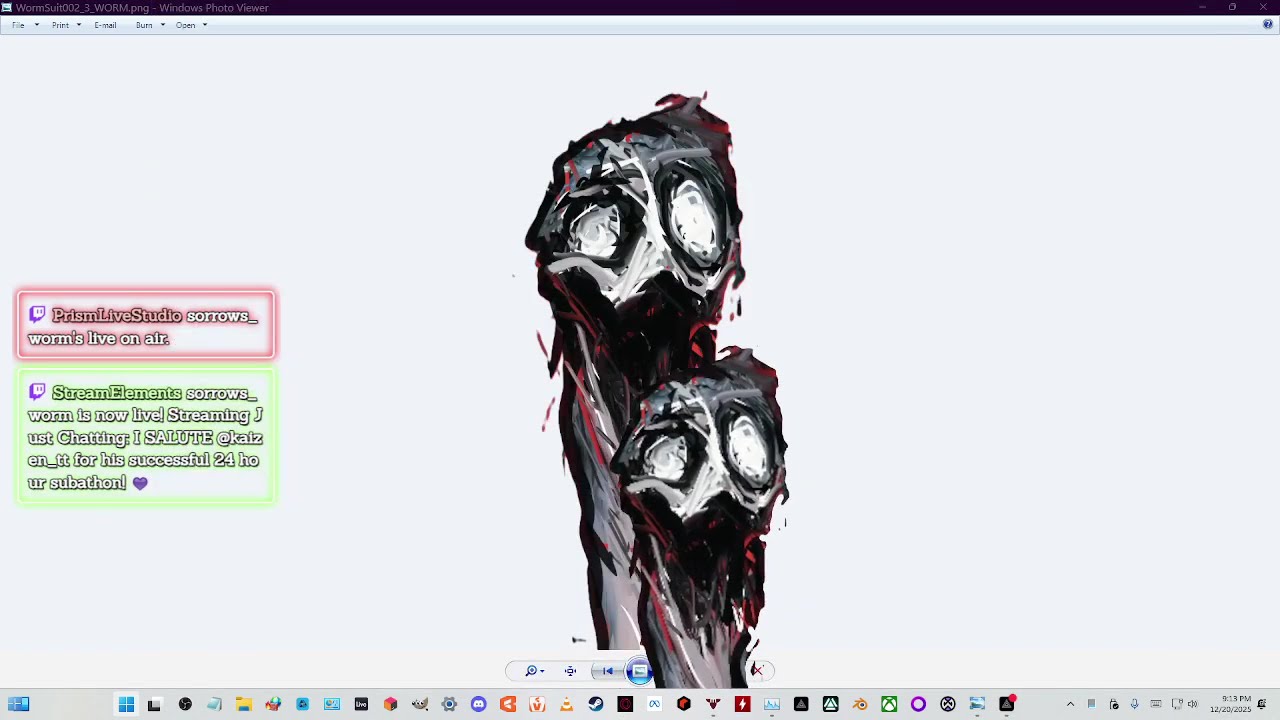Delete the current image with red X
This screenshot has height=720, width=1280.
pos(757,671)
